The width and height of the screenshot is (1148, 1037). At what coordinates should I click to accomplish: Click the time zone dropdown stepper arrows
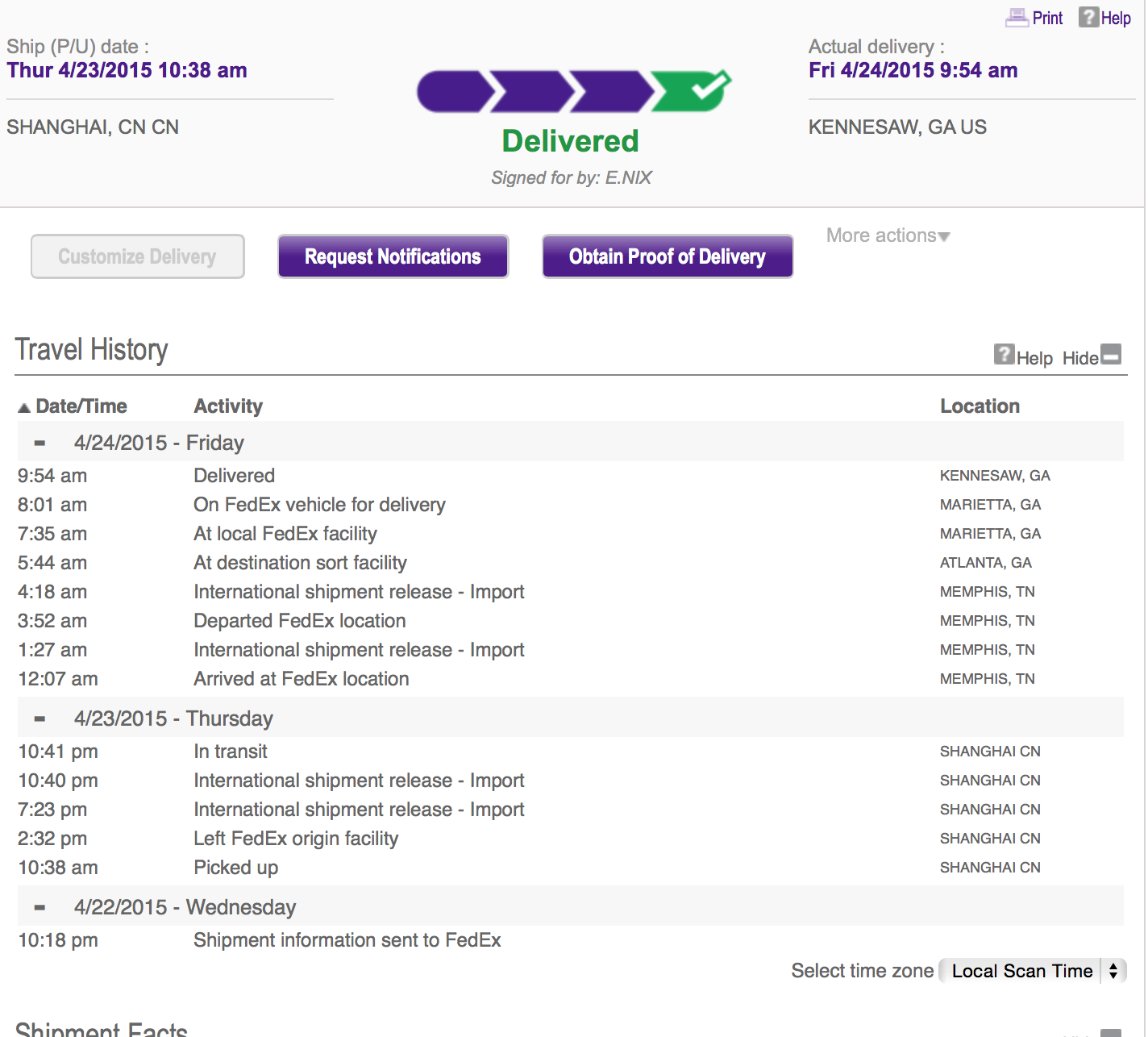1113,971
